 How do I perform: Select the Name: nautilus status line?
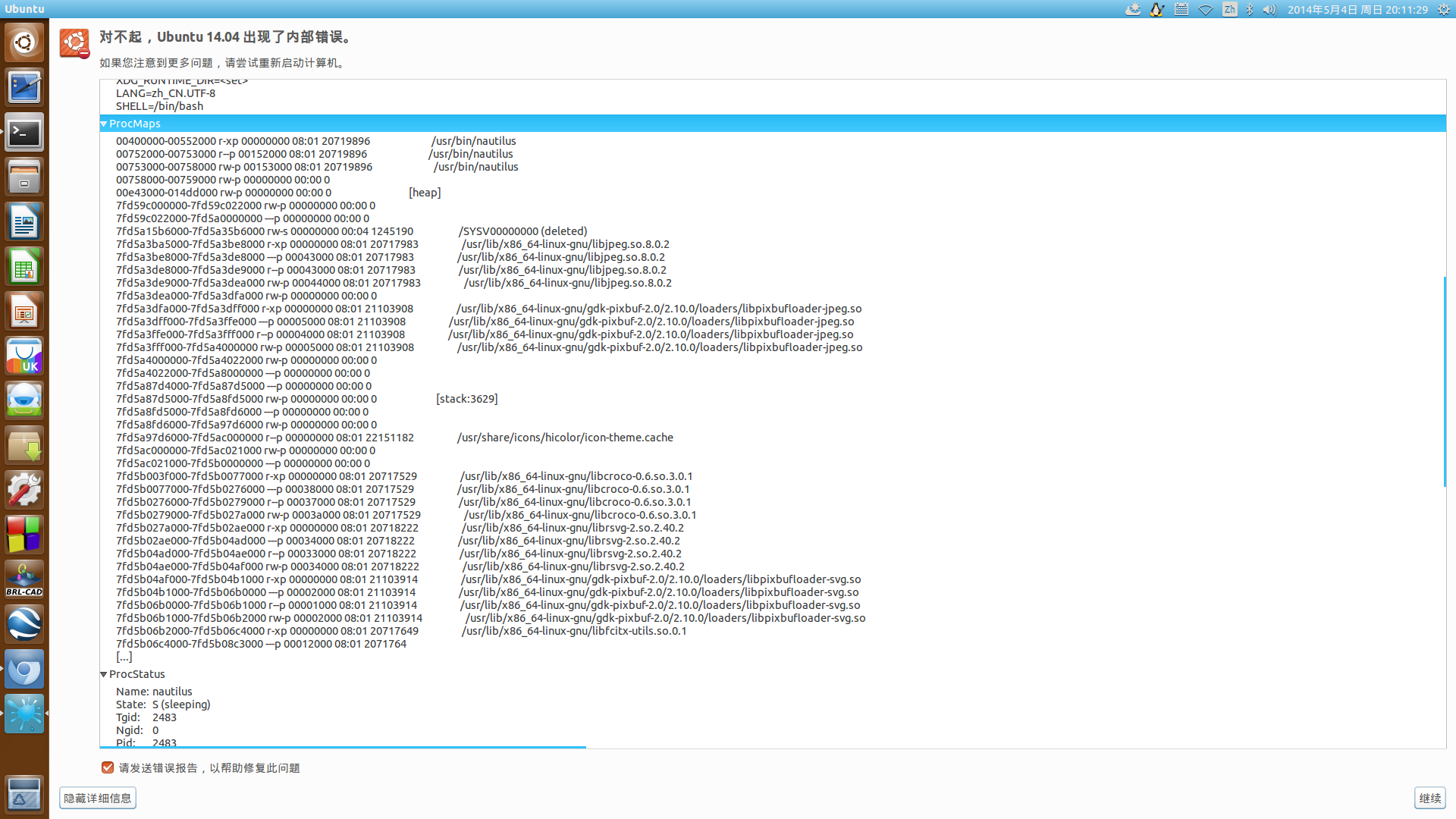[155, 692]
